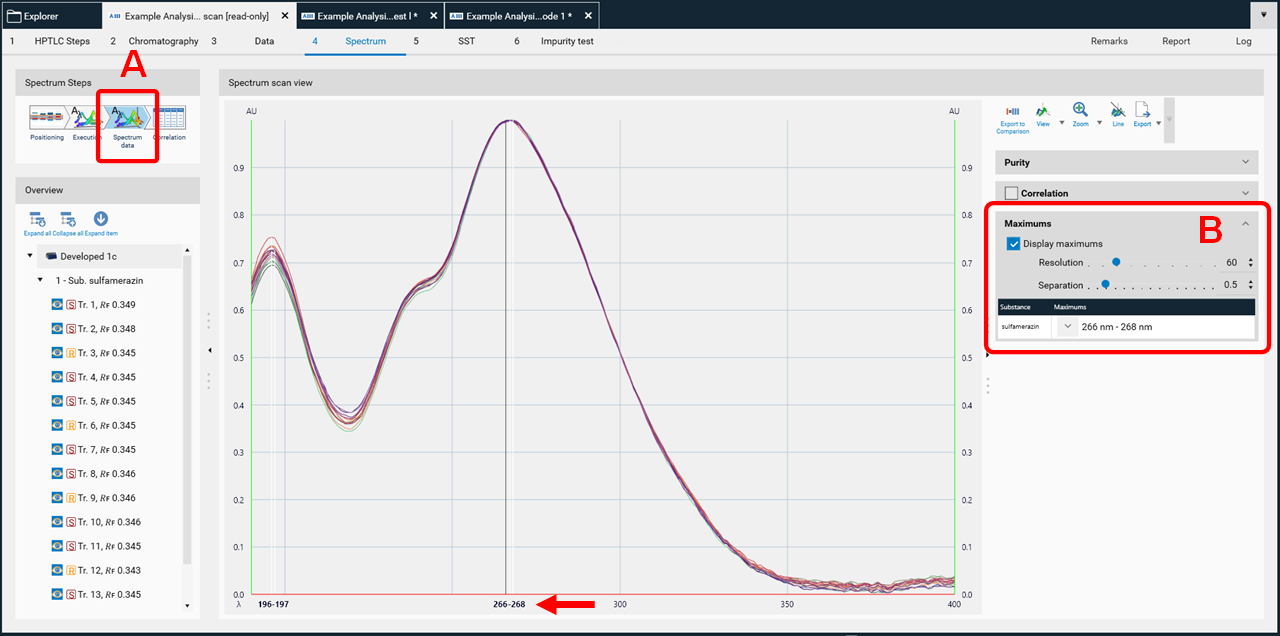Collapse the Developed 1c tree node
Image resolution: width=1280 pixels, height=636 pixels.
[x=30, y=257]
